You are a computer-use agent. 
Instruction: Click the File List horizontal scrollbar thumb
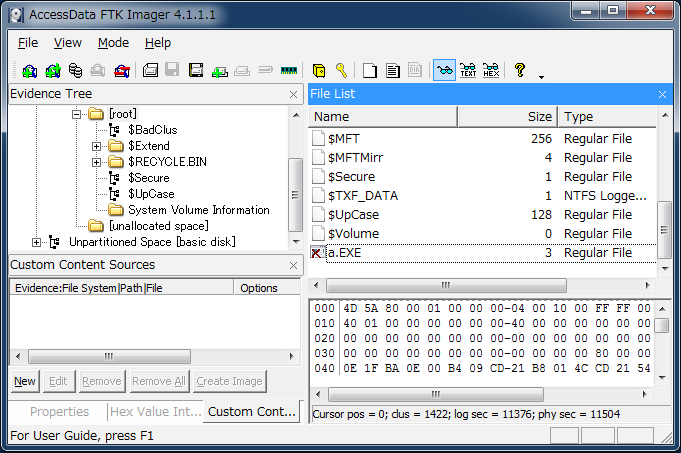[446, 286]
